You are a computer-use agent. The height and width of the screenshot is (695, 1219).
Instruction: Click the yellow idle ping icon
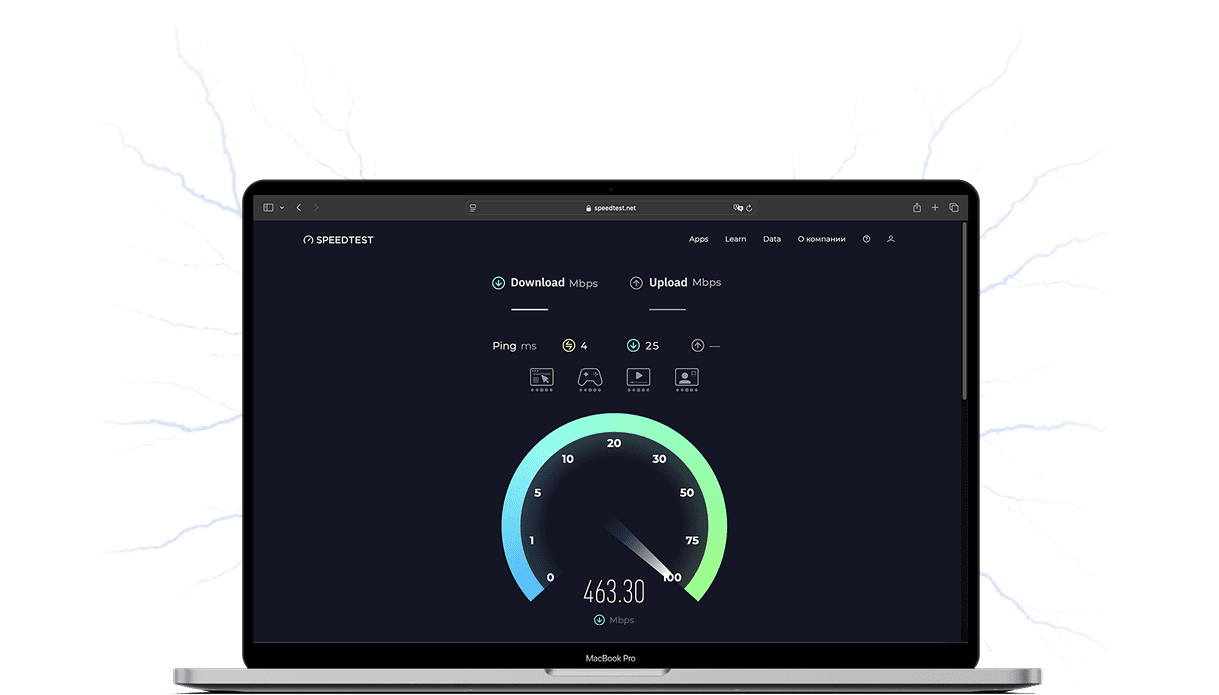569,346
